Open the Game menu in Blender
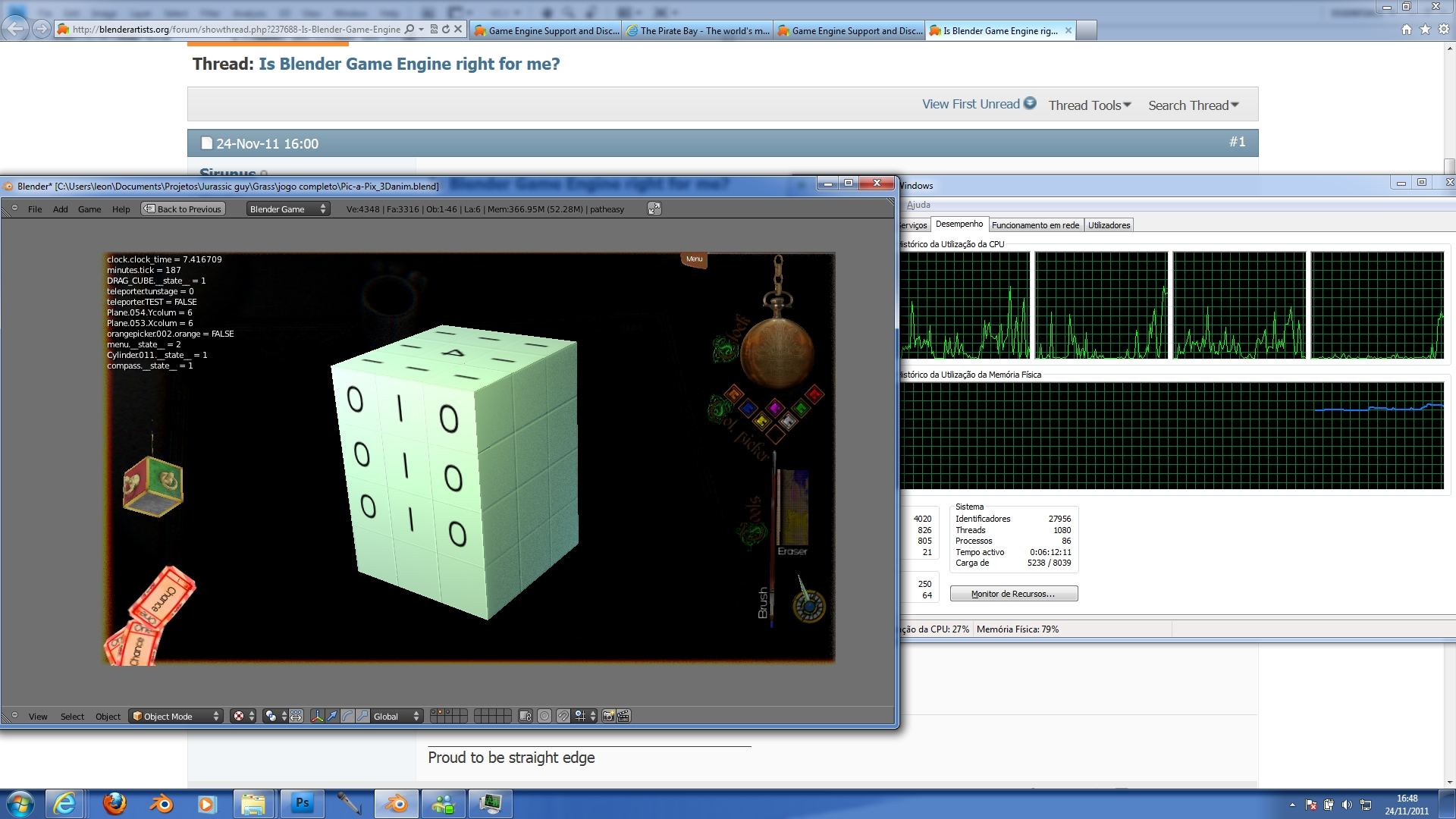Viewport: 1456px width, 819px height. (89, 209)
